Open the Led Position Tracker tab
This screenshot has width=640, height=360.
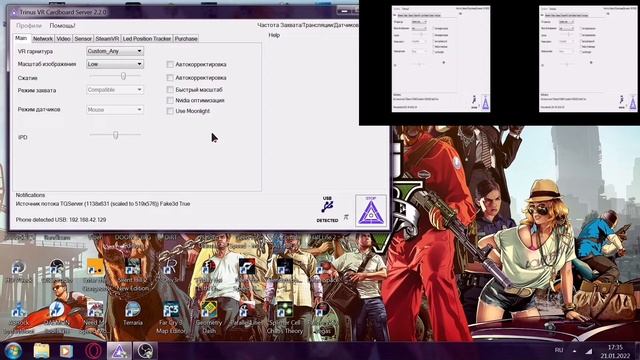pos(147,39)
